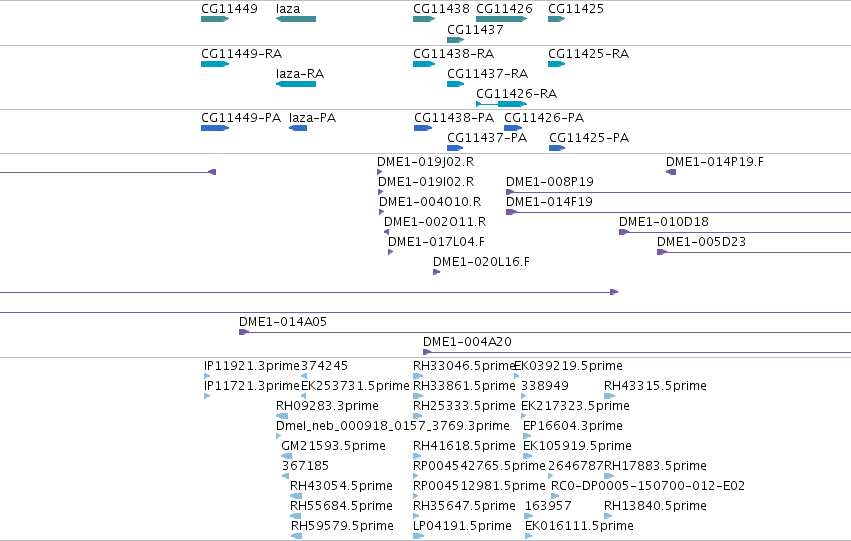Screen dimensions: 851x541
Task: Click the DME1-020L16.F clone label
Action: 481,262
